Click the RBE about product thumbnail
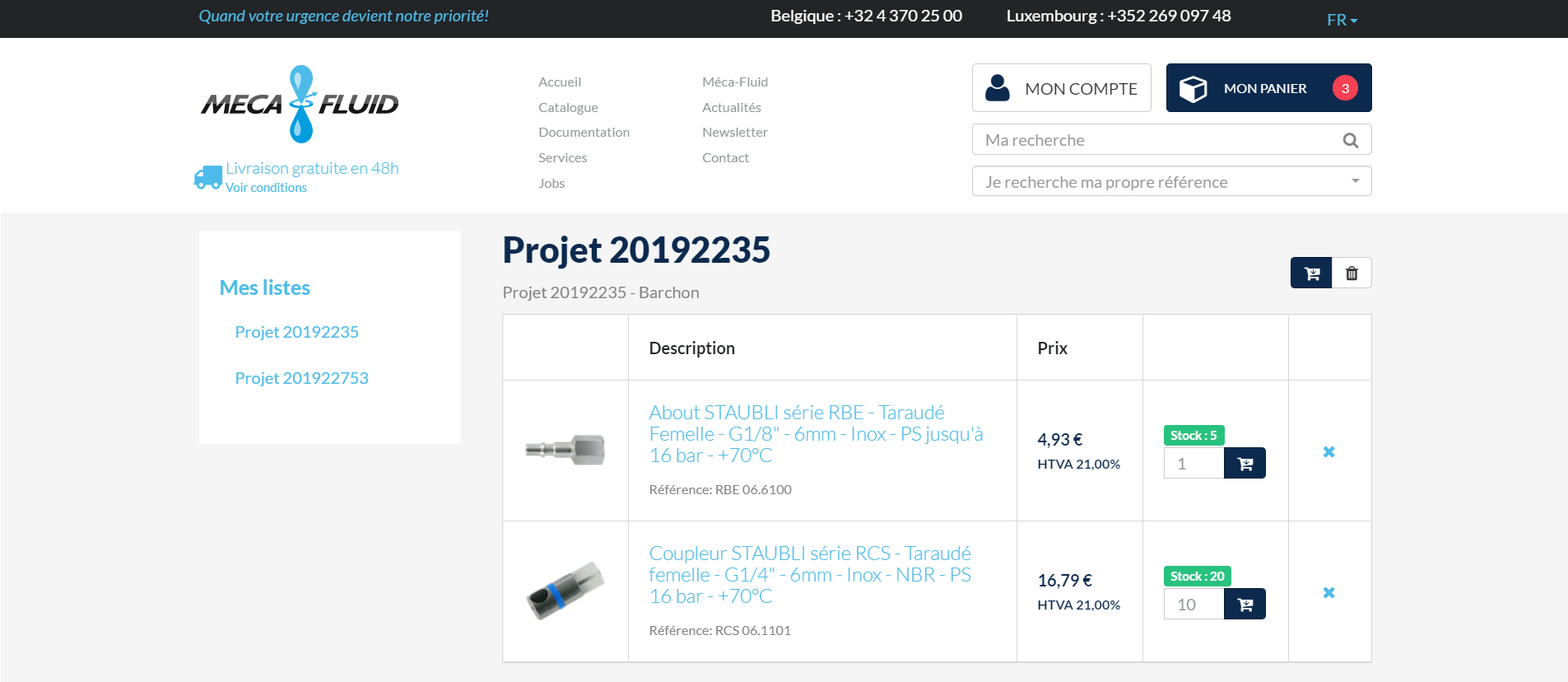1568x682 pixels. (565, 450)
